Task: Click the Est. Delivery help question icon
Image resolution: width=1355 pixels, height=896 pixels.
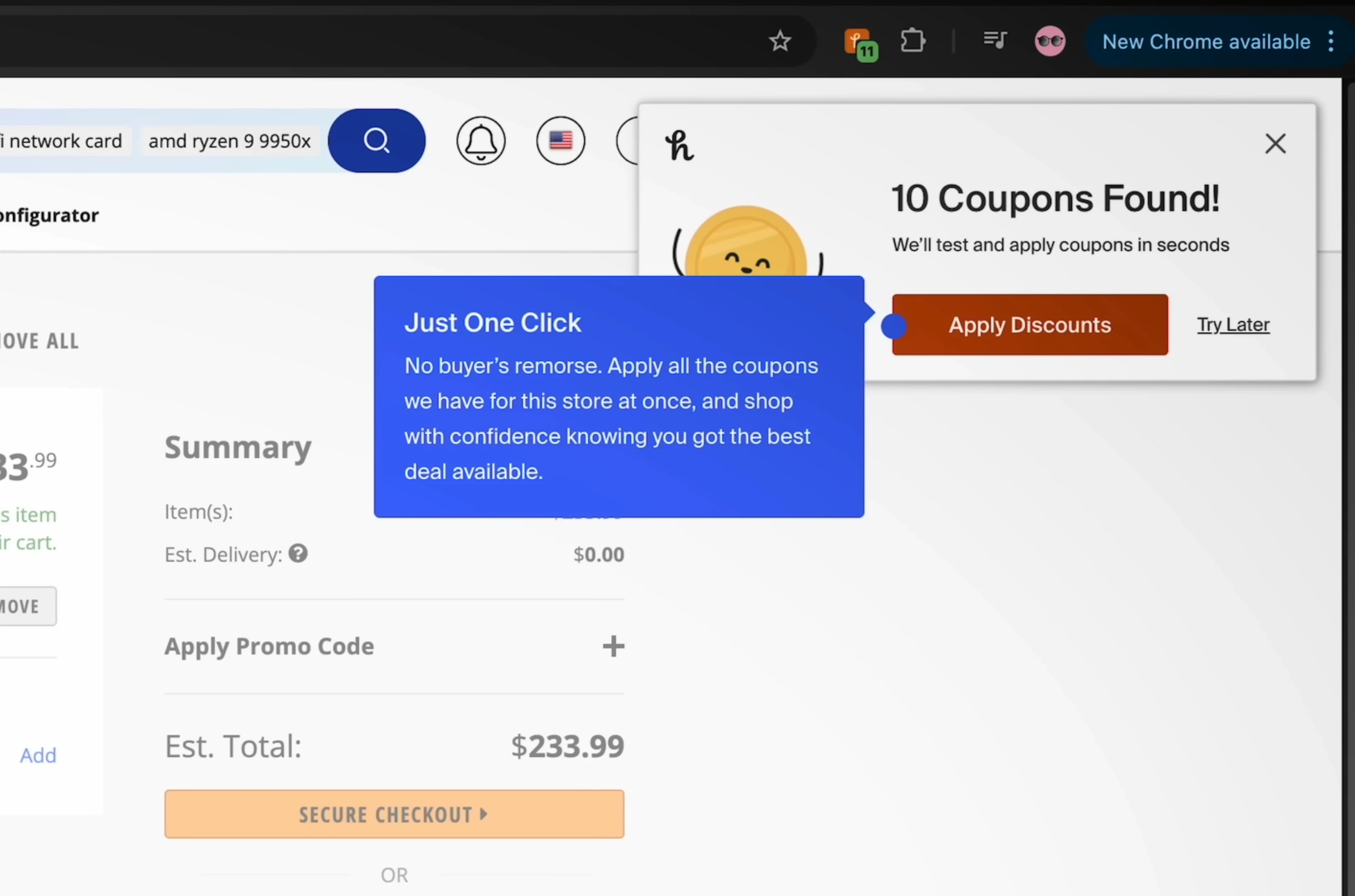Action: click(x=298, y=554)
